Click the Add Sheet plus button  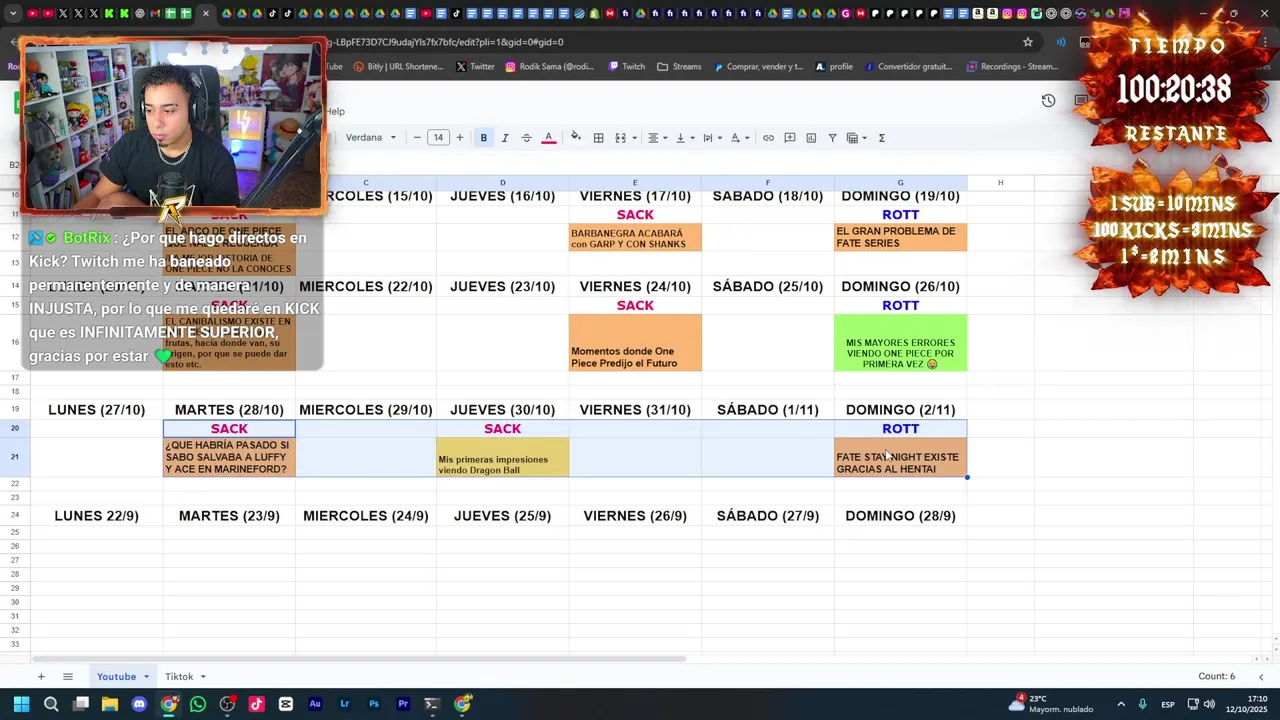pyautogui.click(x=41, y=677)
